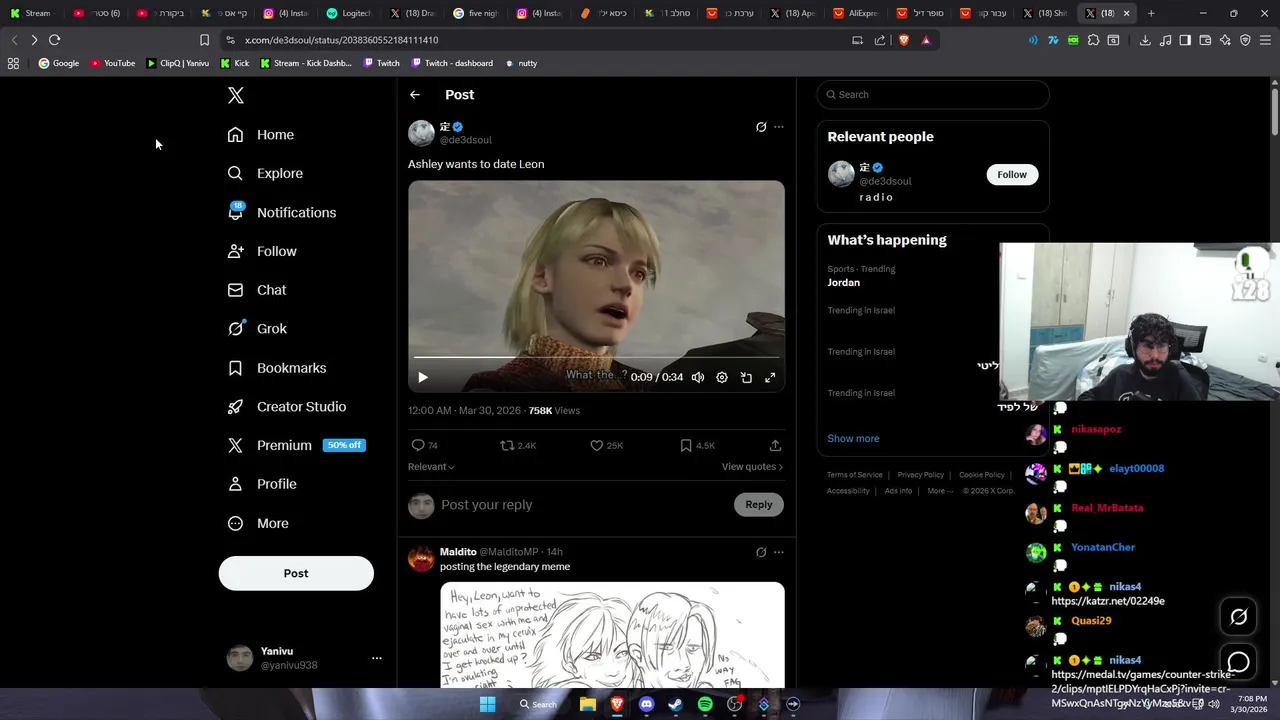This screenshot has height=720, width=1280.
Task: Bookmark this page via address bar icon
Action: pyautogui.click(x=204, y=40)
